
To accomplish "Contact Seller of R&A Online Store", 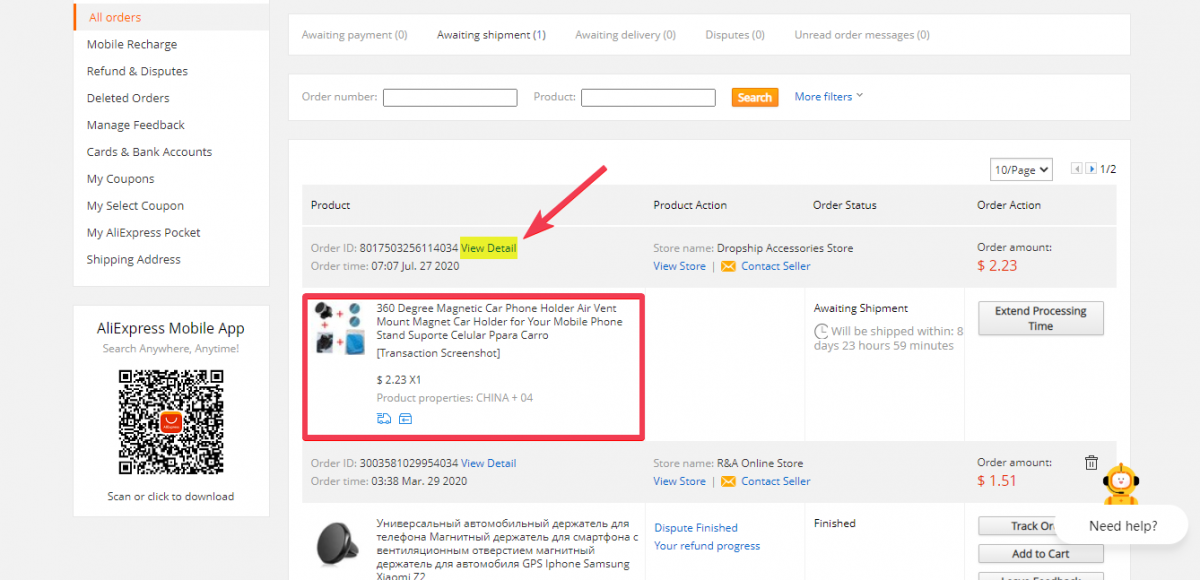I will tap(775, 481).
